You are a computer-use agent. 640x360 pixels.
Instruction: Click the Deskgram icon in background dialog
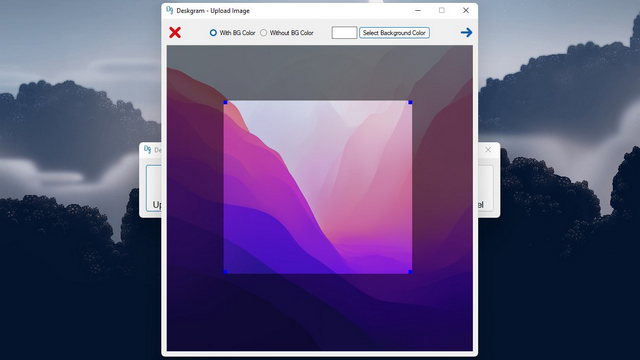point(148,150)
